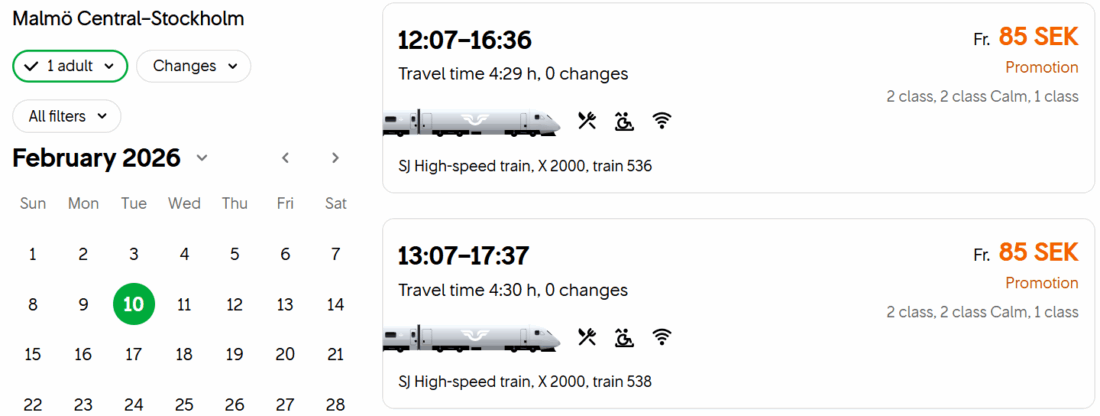
Task: Click the selected date February 10
Action: (x=134, y=304)
